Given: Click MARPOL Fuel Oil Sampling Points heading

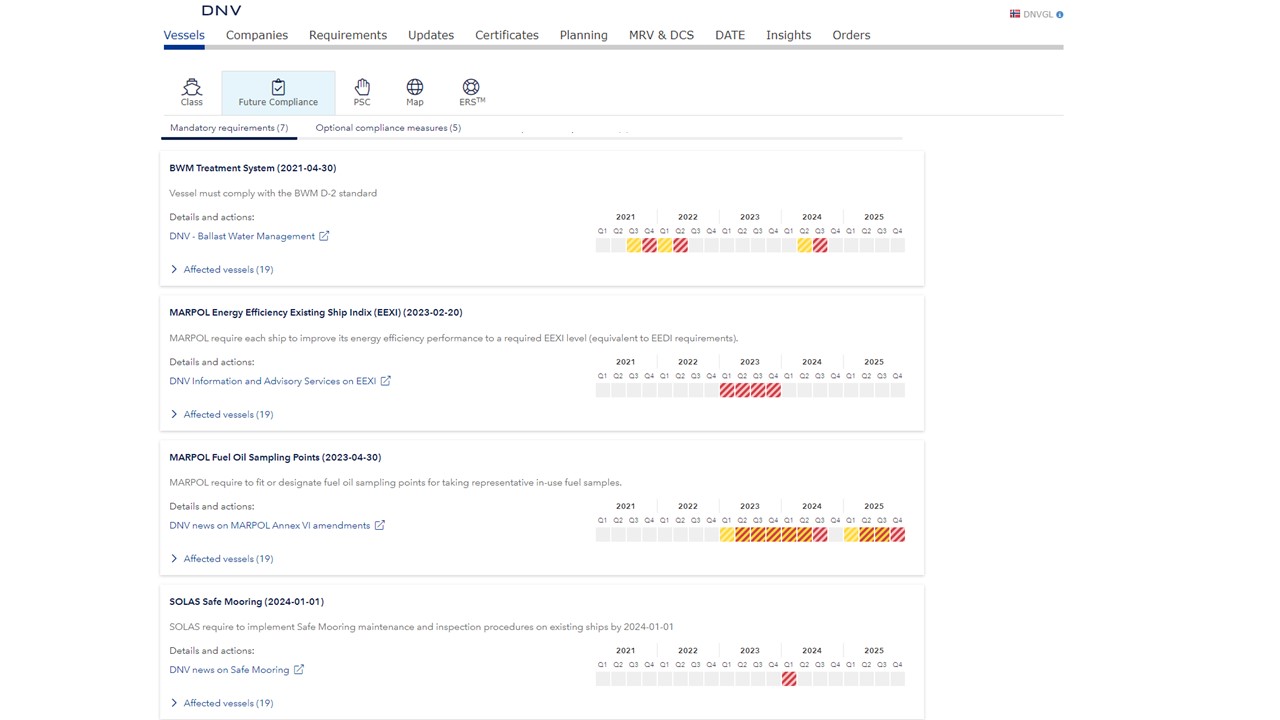Looking at the screenshot, I should pyautogui.click(x=275, y=457).
